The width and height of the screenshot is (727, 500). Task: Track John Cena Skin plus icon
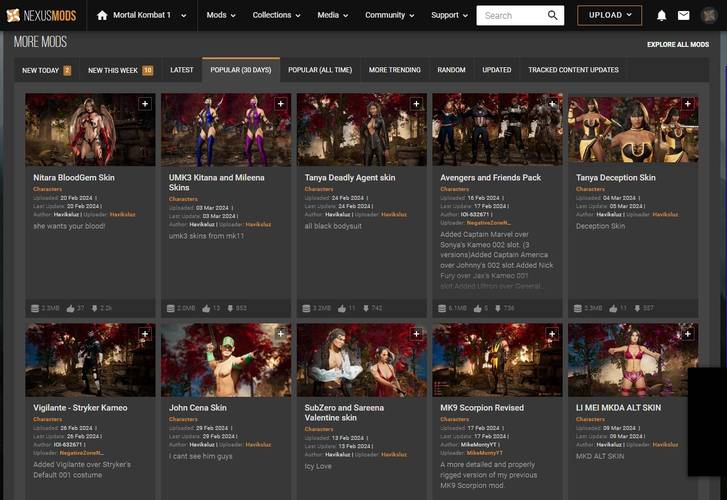click(x=281, y=334)
